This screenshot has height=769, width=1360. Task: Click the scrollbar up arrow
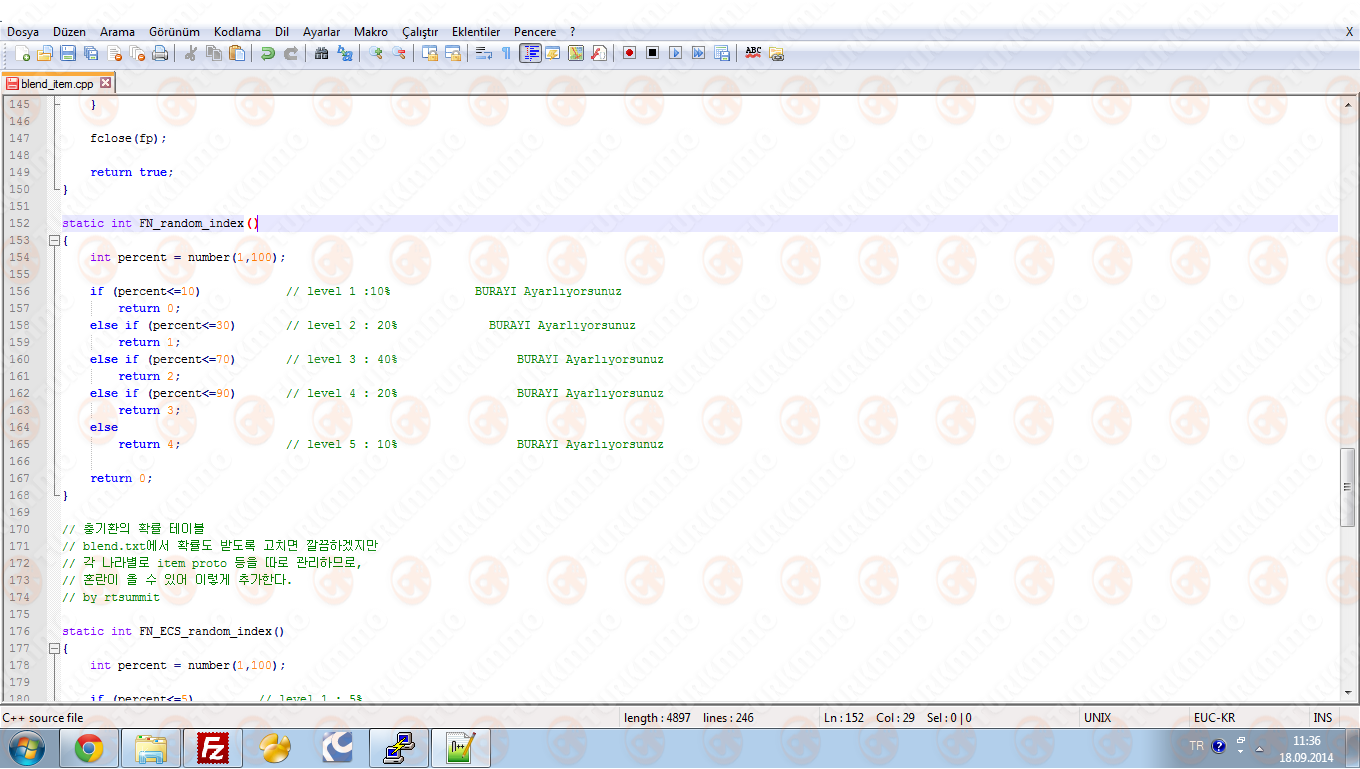(1348, 104)
